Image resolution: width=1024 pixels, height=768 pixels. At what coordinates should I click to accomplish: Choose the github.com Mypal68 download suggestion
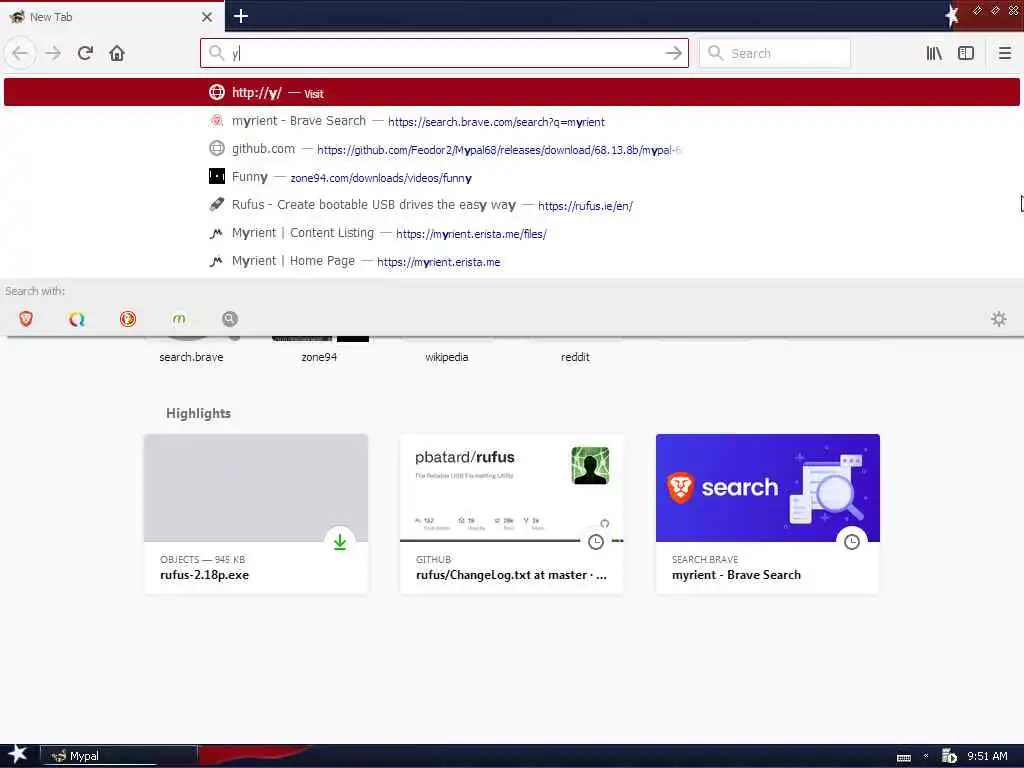click(512, 149)
